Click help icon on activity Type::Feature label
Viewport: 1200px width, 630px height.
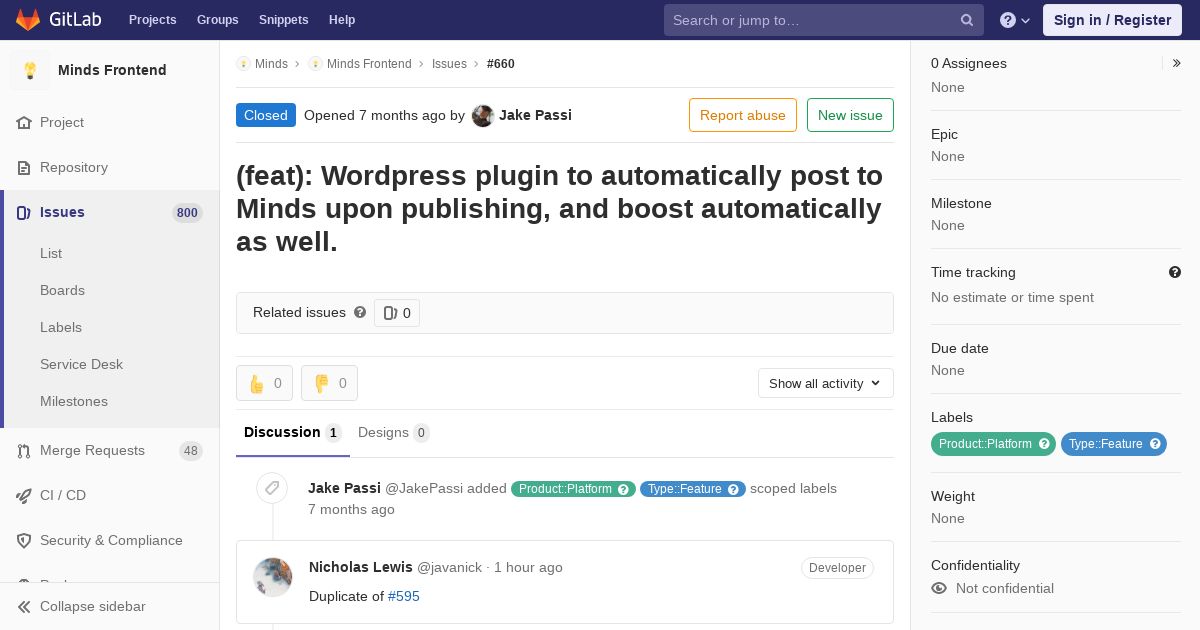point(733,489)
